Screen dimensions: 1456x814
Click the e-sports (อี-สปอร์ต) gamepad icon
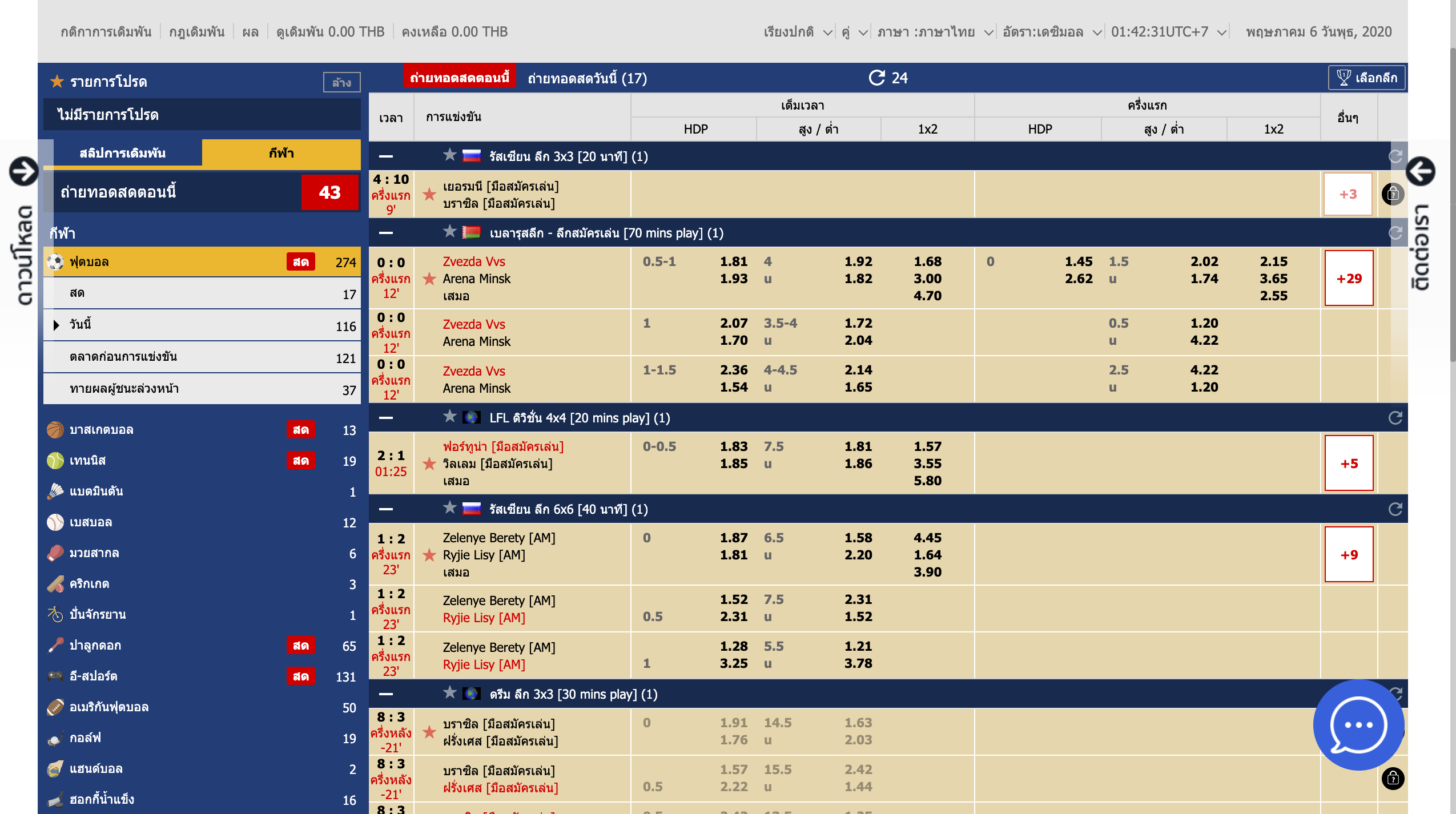pos(55,676)
